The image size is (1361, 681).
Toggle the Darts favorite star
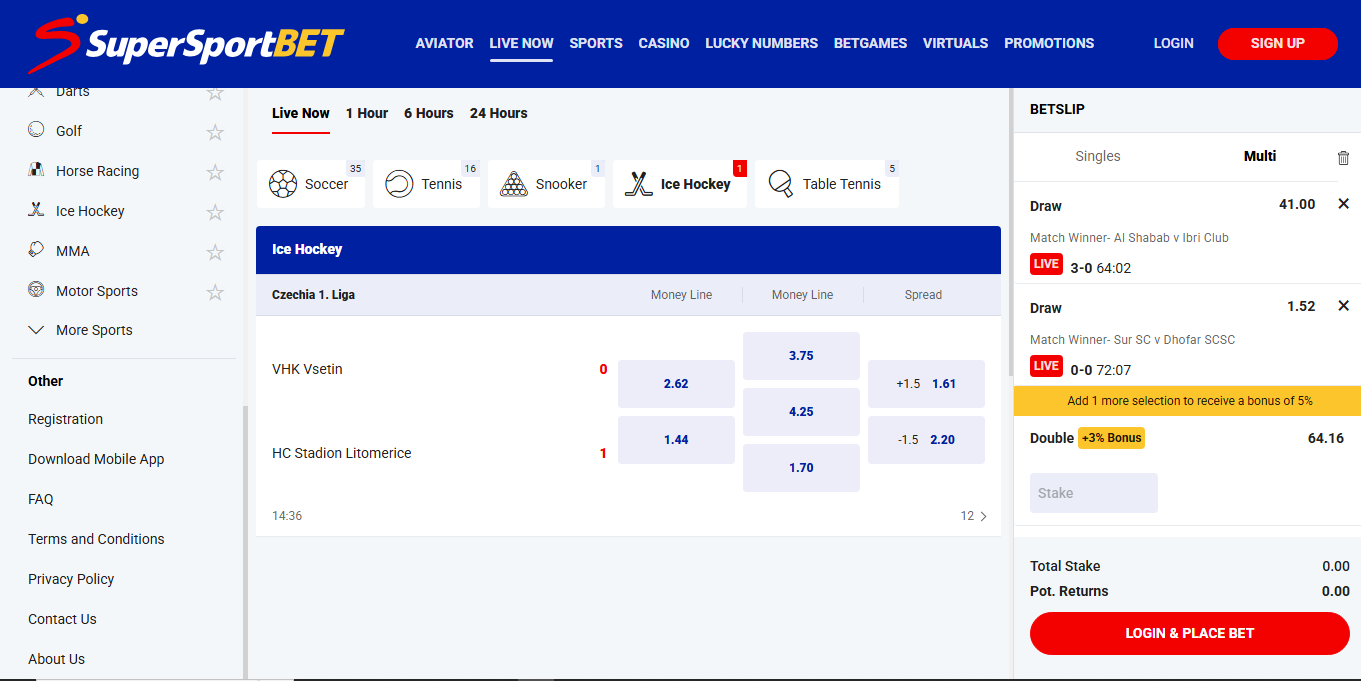[215, 91]
